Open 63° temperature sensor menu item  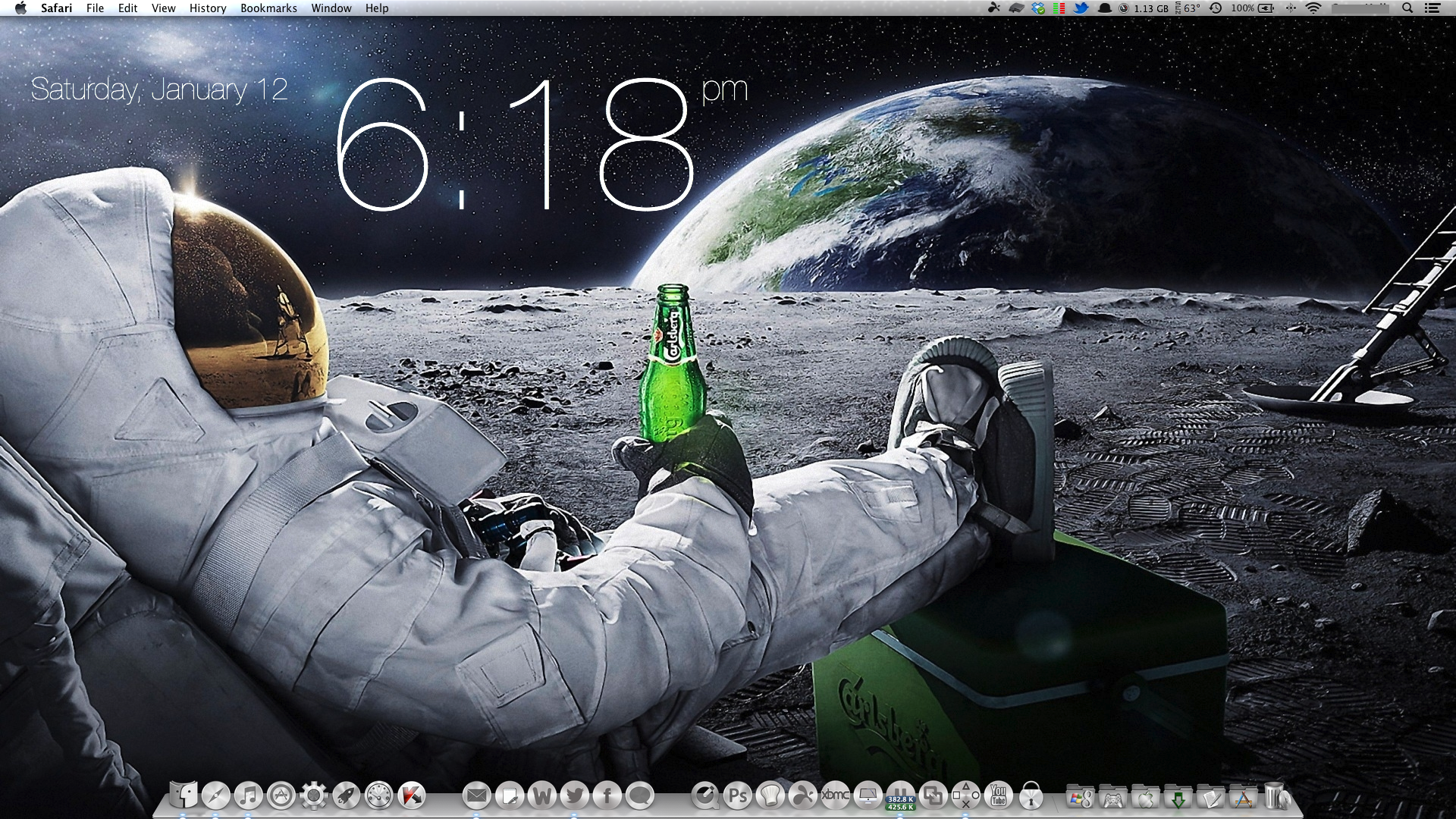(x=1188, y=8)
